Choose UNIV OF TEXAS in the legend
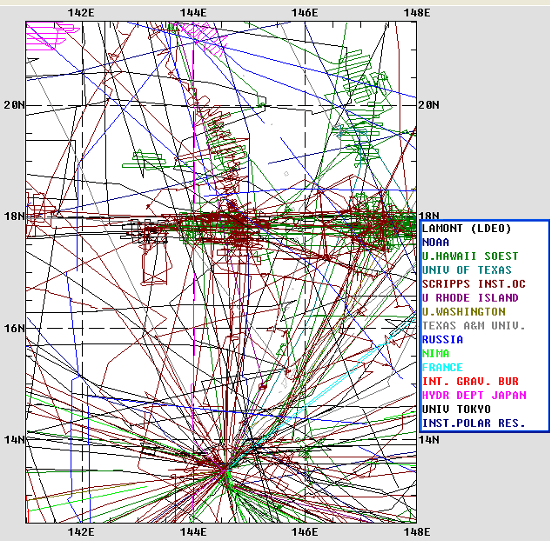The width and height of the screenshot is (550, 541). point(467,270)
